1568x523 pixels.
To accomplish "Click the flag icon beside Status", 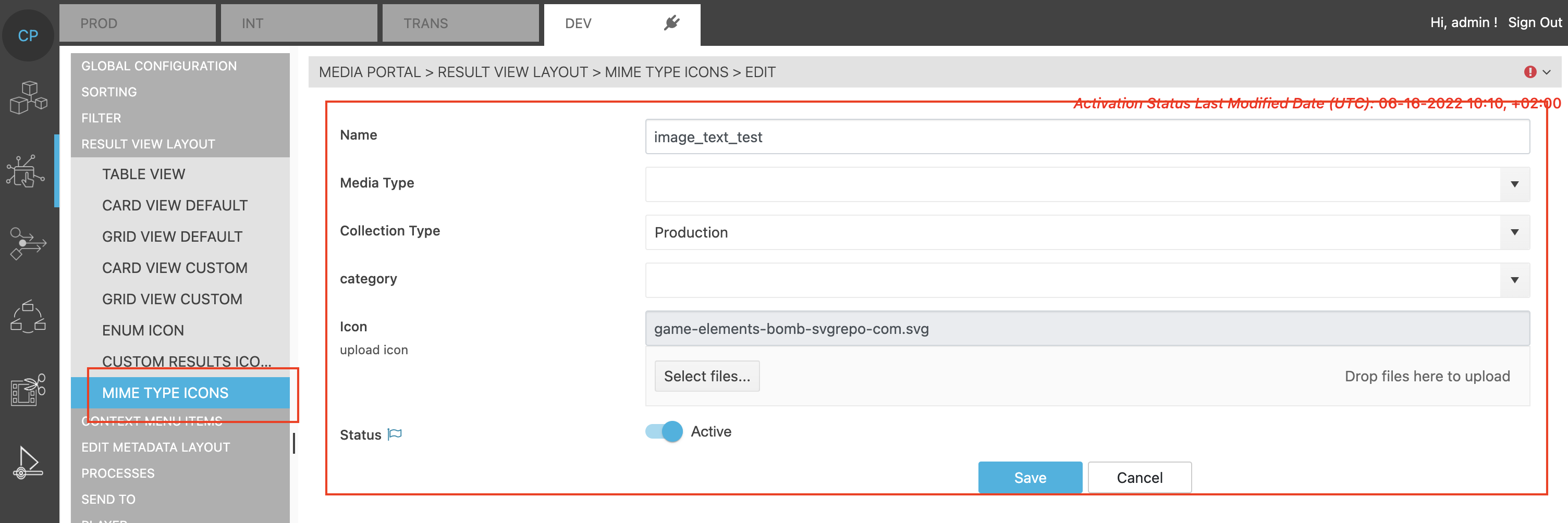I will (x=395, y=434).
